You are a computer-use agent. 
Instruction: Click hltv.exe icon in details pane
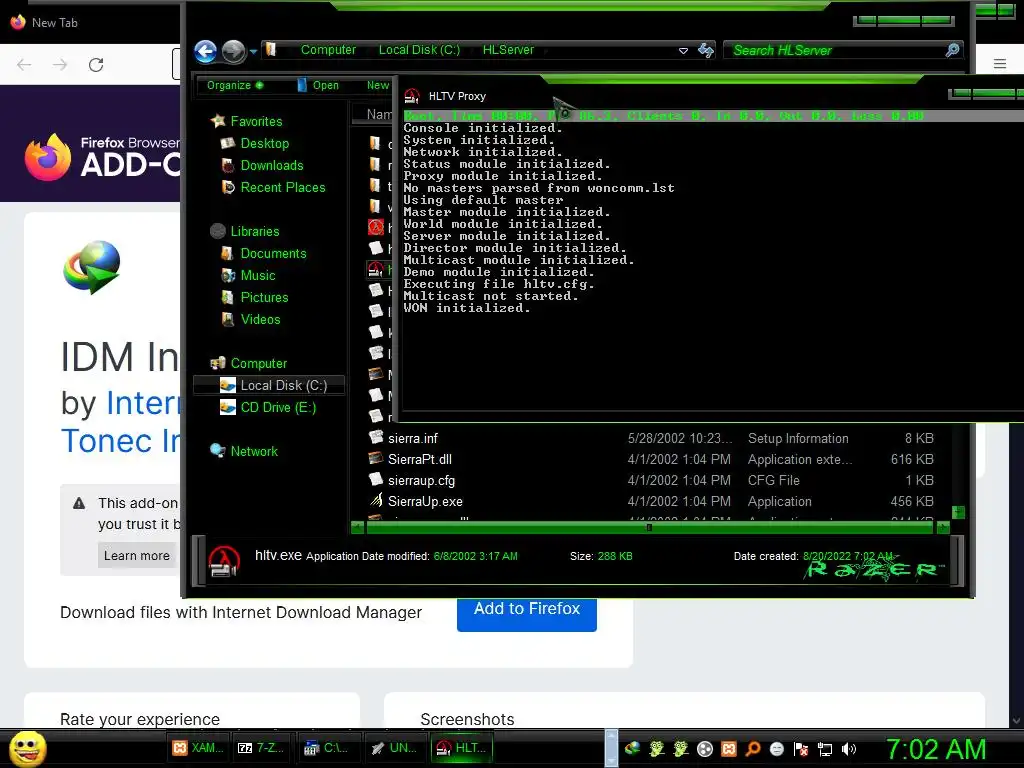tap(223, 562)
